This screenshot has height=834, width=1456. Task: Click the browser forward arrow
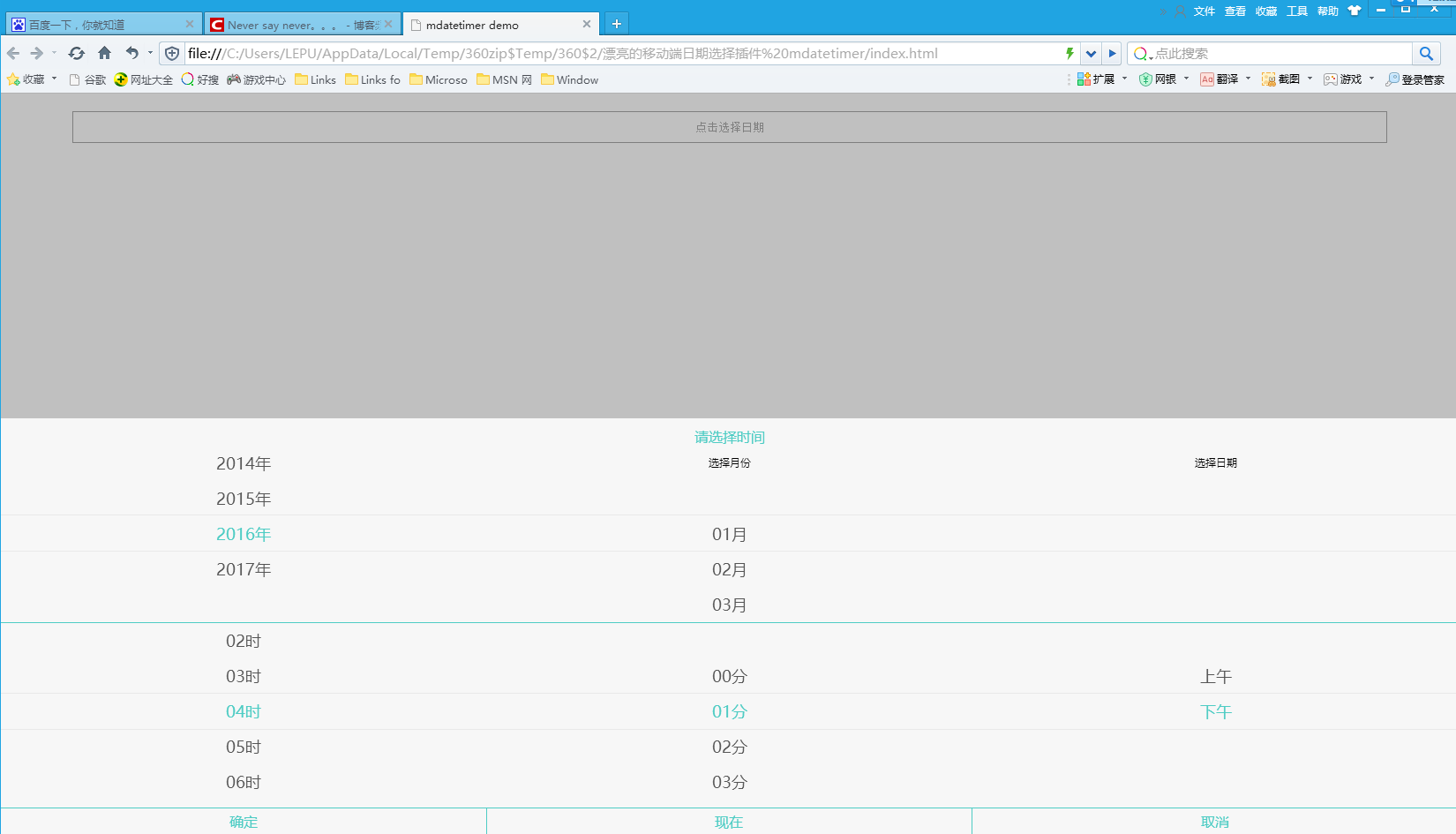[37, 53]
